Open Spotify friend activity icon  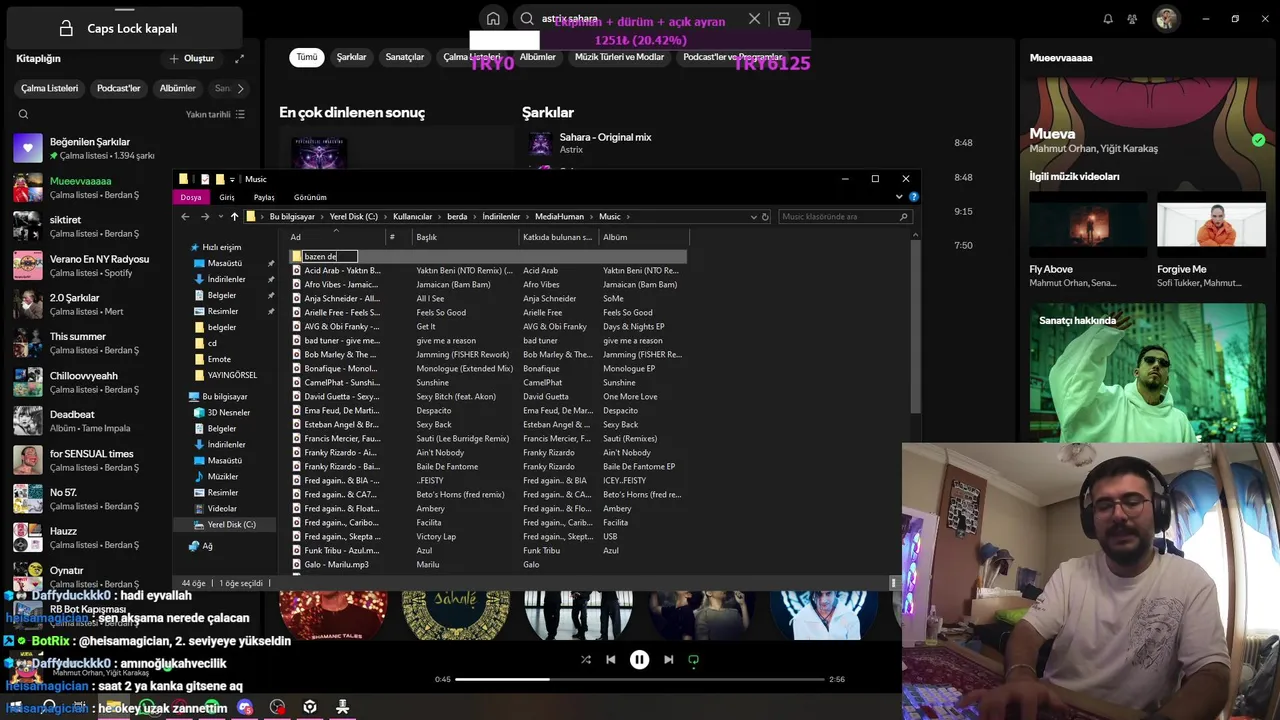(1132, 19)
